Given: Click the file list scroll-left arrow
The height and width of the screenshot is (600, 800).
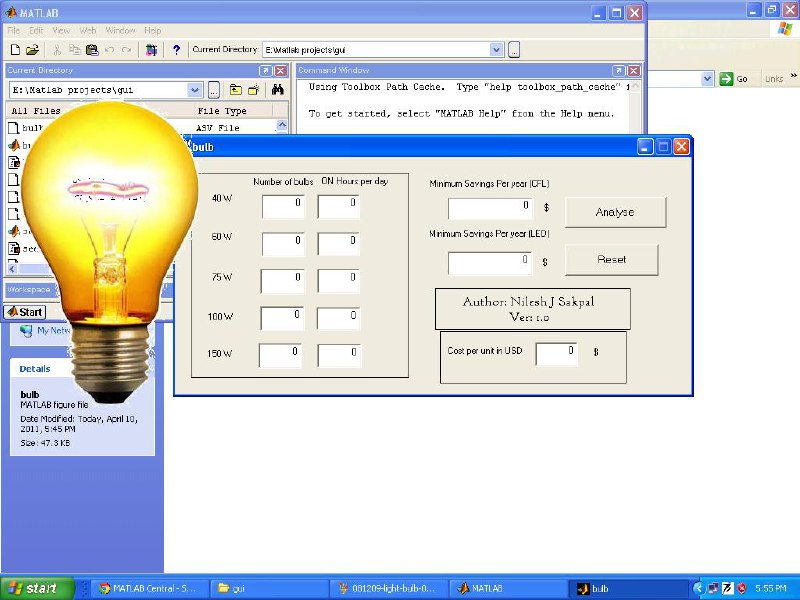Looking at the screenshot, I should click(12, 268).
